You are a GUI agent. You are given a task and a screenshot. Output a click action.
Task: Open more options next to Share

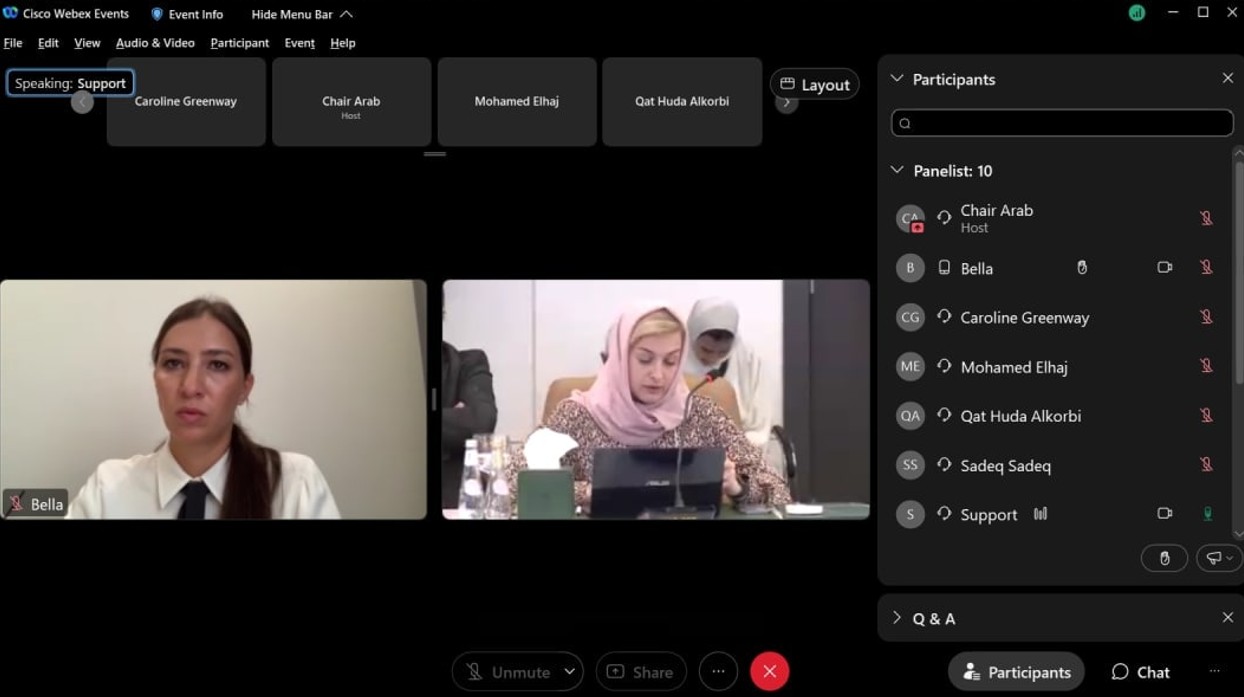click(x=718, y=672)
